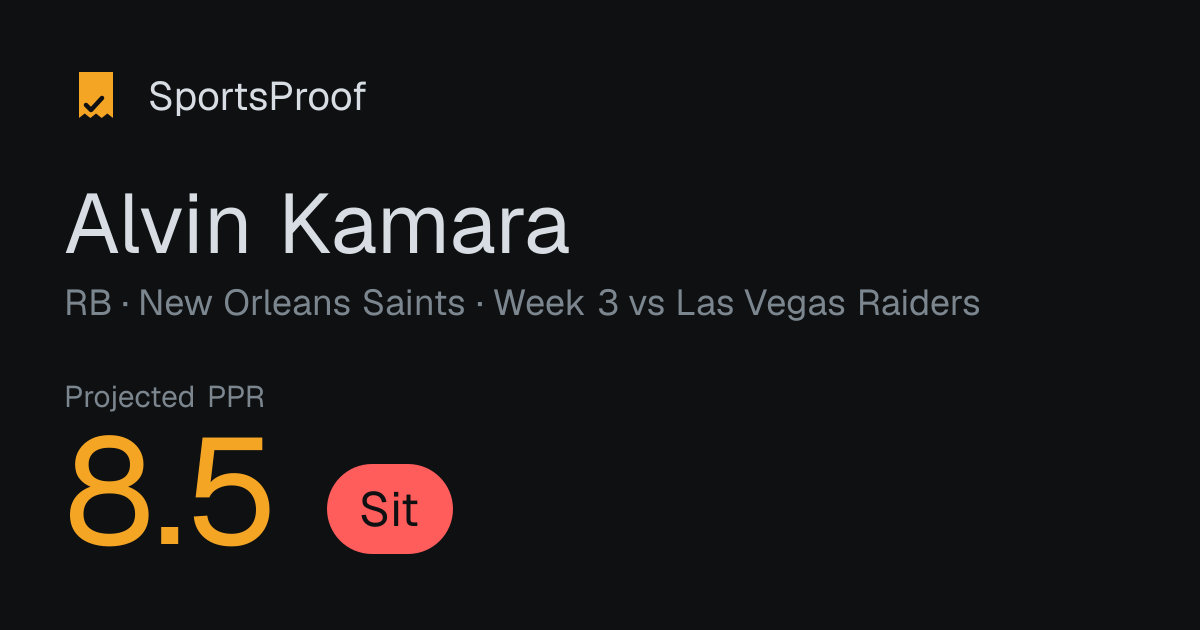Image resolution: width=1200 pixels, height=630 pixels.
Task: Click the checkmark inside the orange logo
Action: [x=95, y=101]
